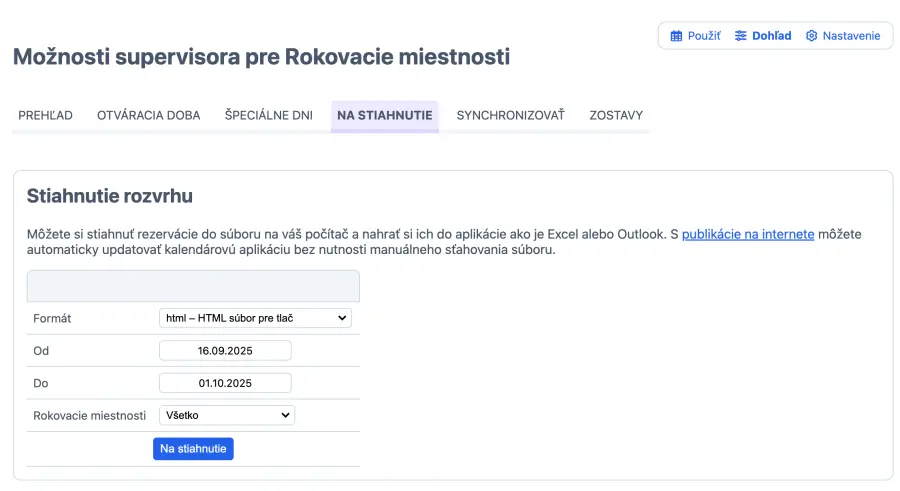Click the Formát row label
The height and width of the screenshot is (491, 900).
(x=52, y=318)
